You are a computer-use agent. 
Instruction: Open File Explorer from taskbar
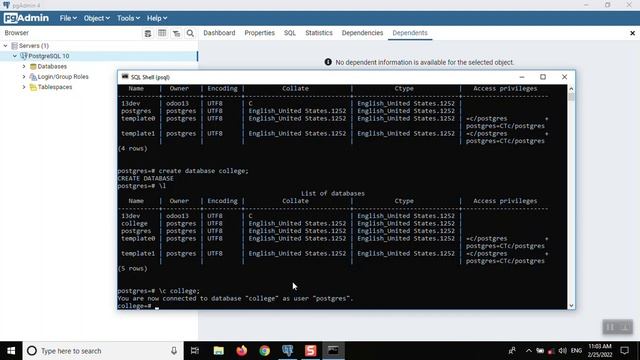[x=219, y=351]
